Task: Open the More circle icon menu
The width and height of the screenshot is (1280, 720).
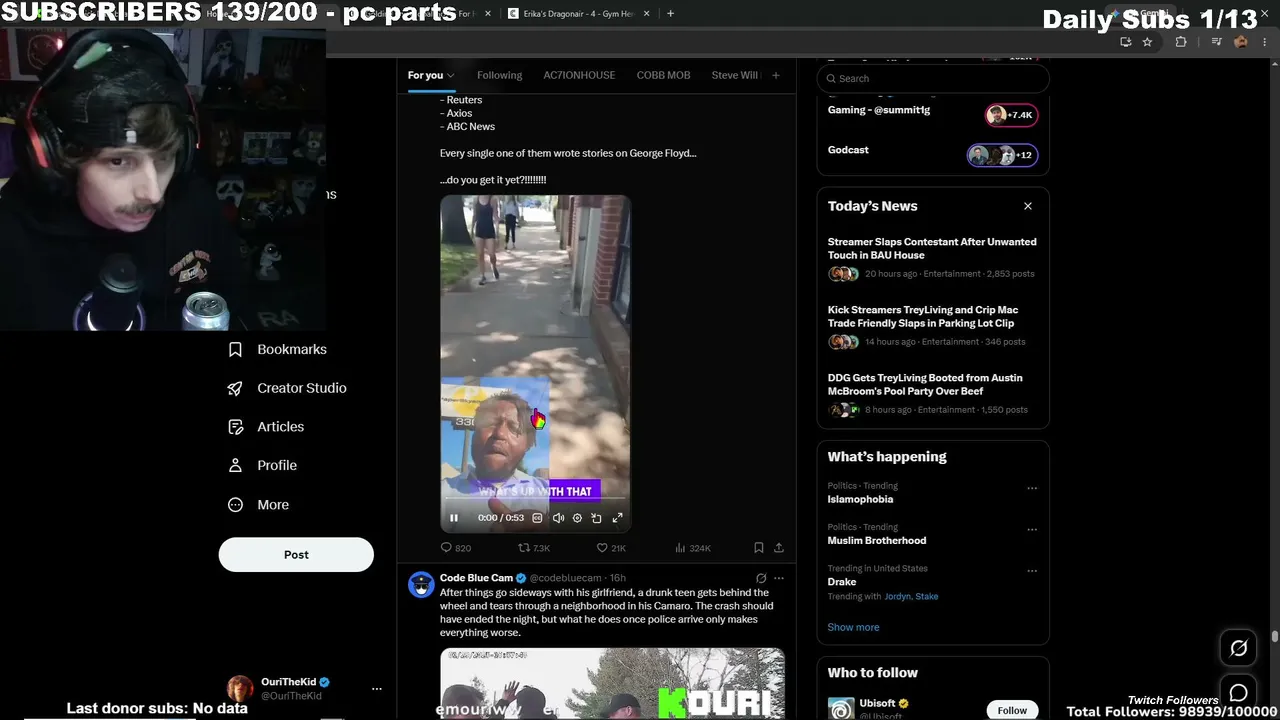Action: pyautogui.click(x=236, y=505)
